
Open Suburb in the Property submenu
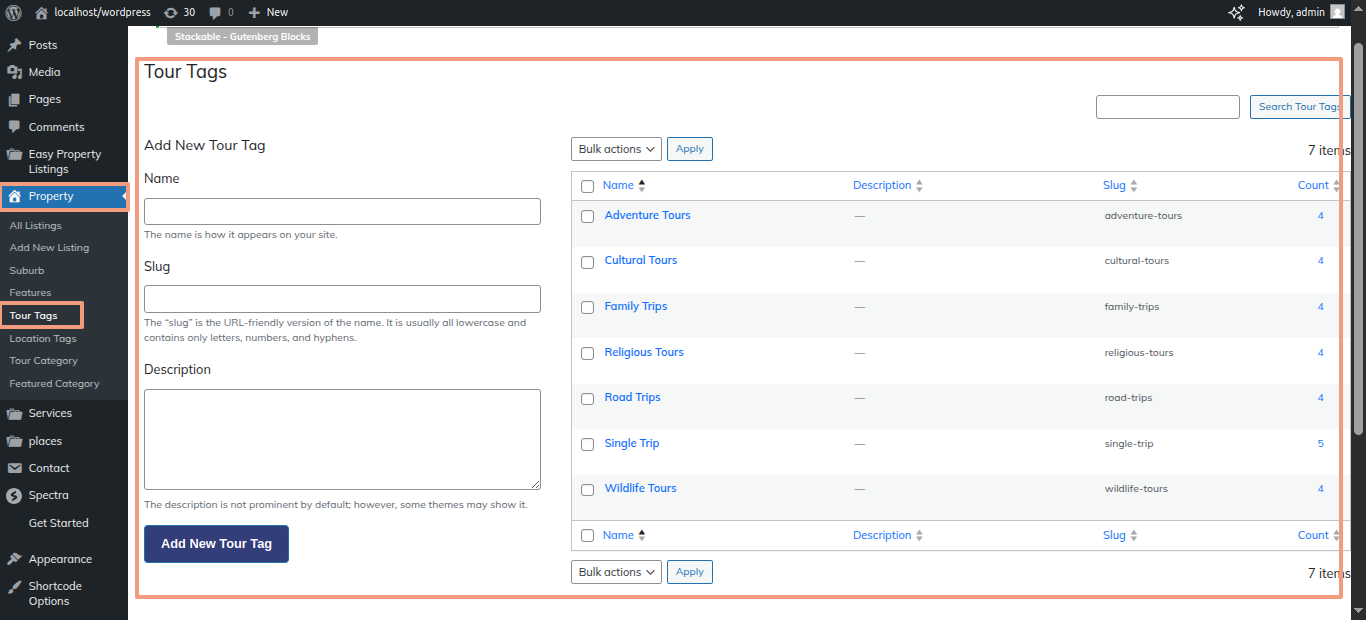click(x=27, y=271)
